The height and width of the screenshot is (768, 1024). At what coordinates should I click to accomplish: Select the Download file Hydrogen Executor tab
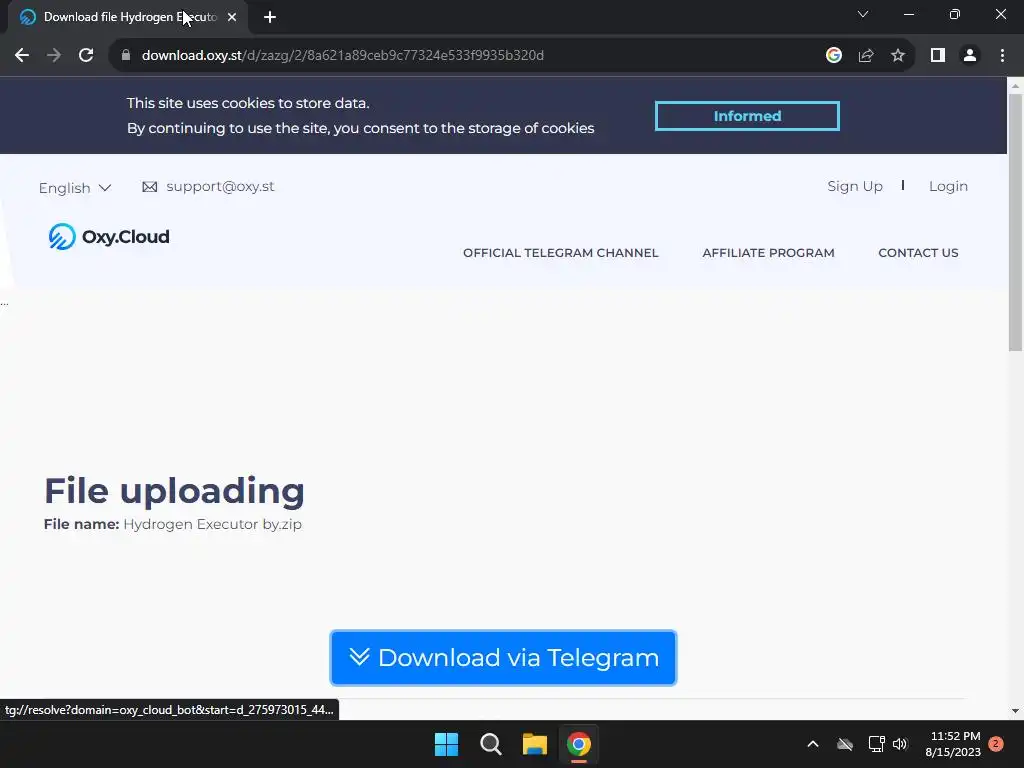(128, 17)
